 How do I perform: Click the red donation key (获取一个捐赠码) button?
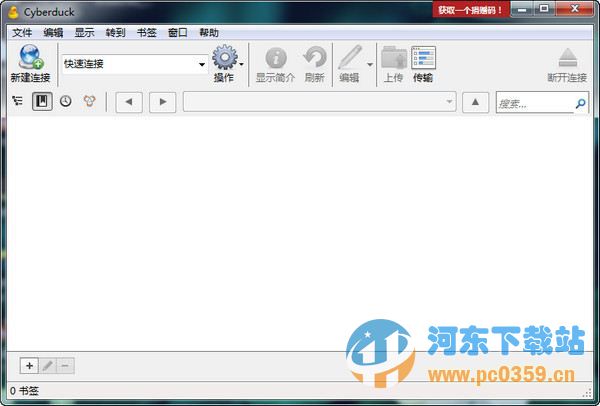pos(471,10)
